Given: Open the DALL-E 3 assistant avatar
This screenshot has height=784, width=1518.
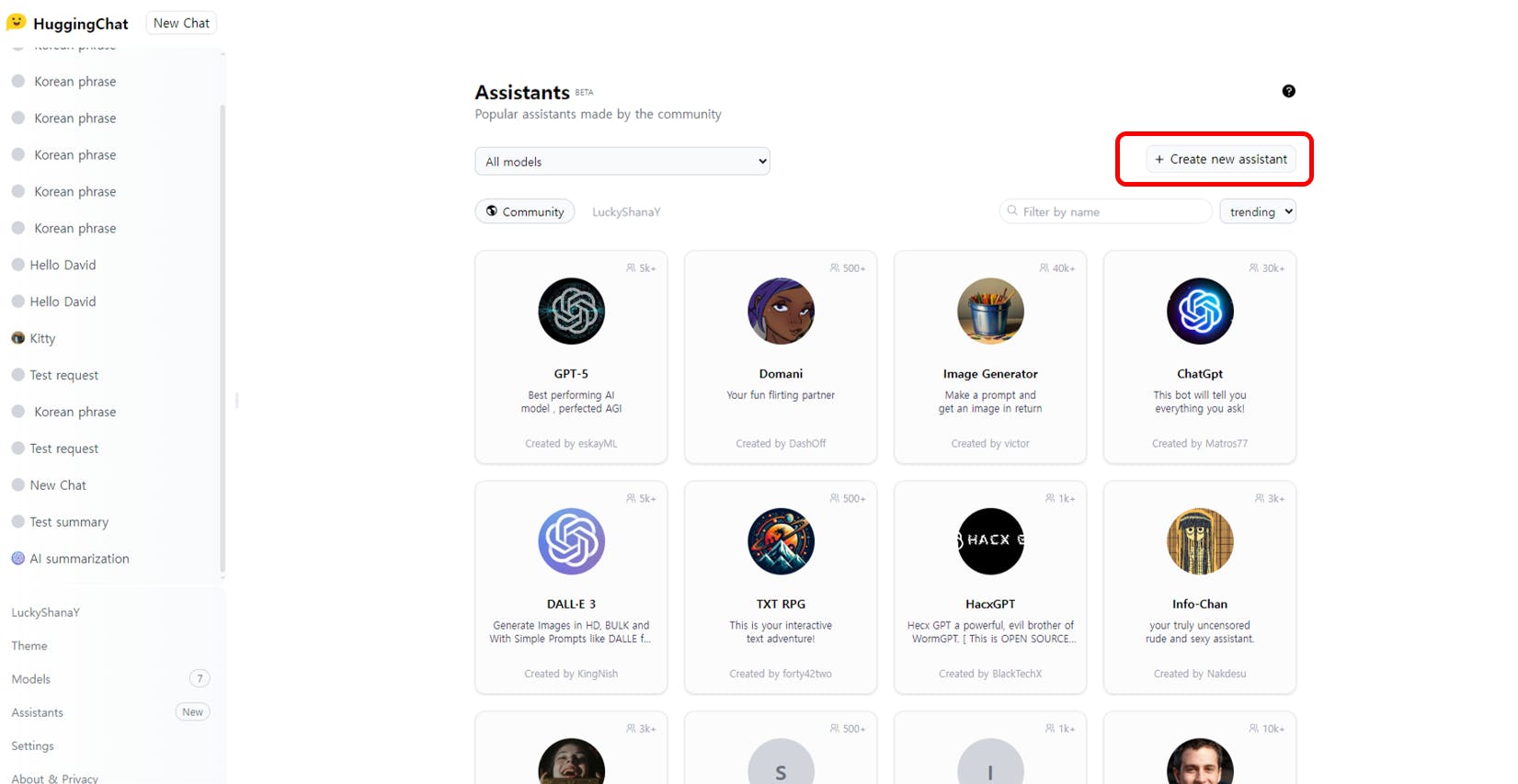Looking at the screenshot, I should point(571,541).
